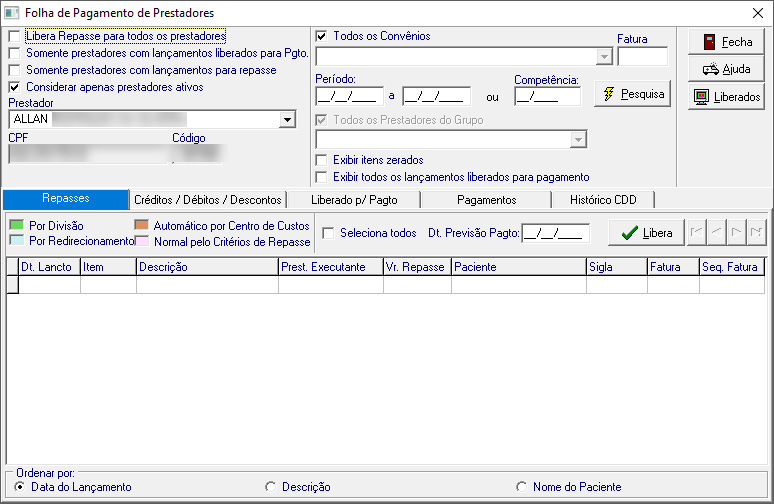Image resolution: width=774 pixels, height=504 pixels.
Task: Go to last record navigation arrow
Action: tap(756, 232)
